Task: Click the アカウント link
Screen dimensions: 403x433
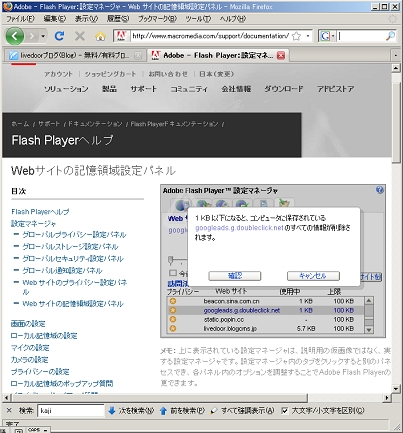Action: click(58, 74)
